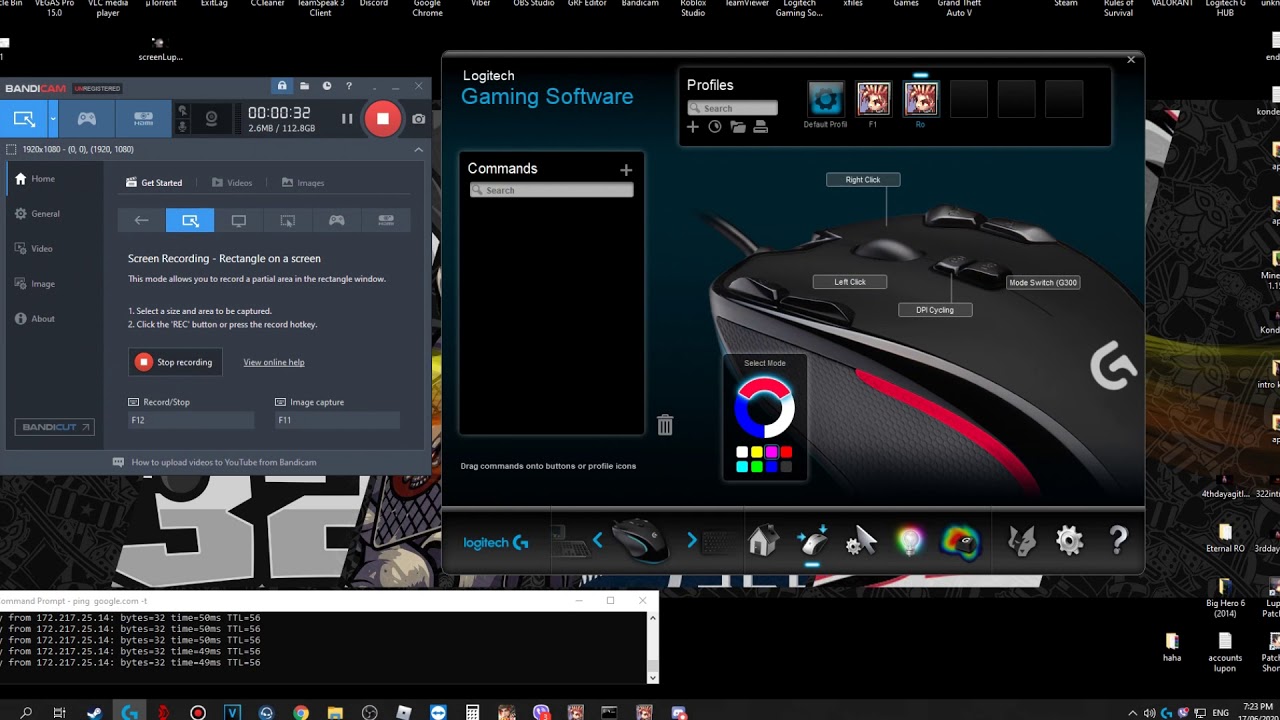This screenshot has width=1280, height=720.
Task: Open the help question mark in Logitech bar
Action: (x=1118, y=541)
